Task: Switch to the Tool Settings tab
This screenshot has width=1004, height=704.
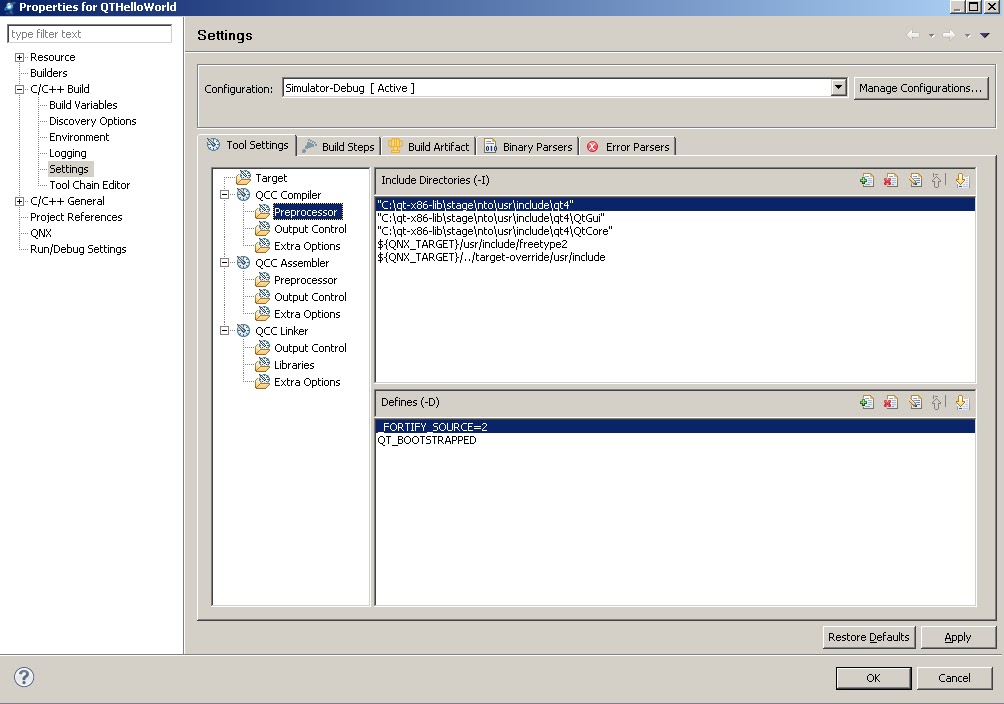Action: tap(247, 145)
